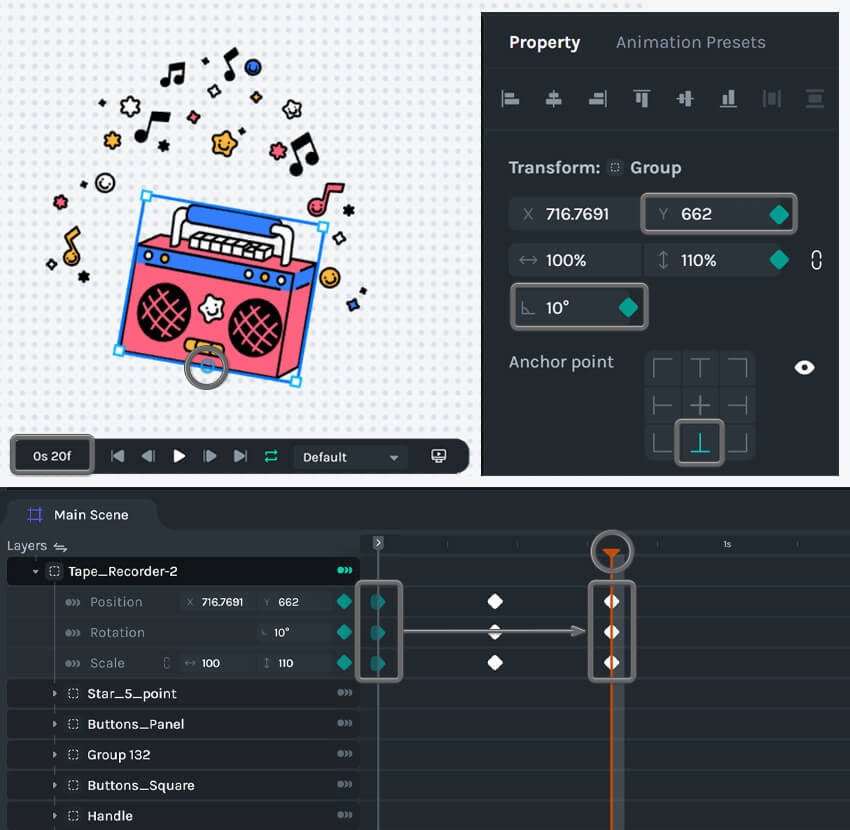Select orange playhead marker
Viewport: 850px width, 830px height.
pos(611,553)
